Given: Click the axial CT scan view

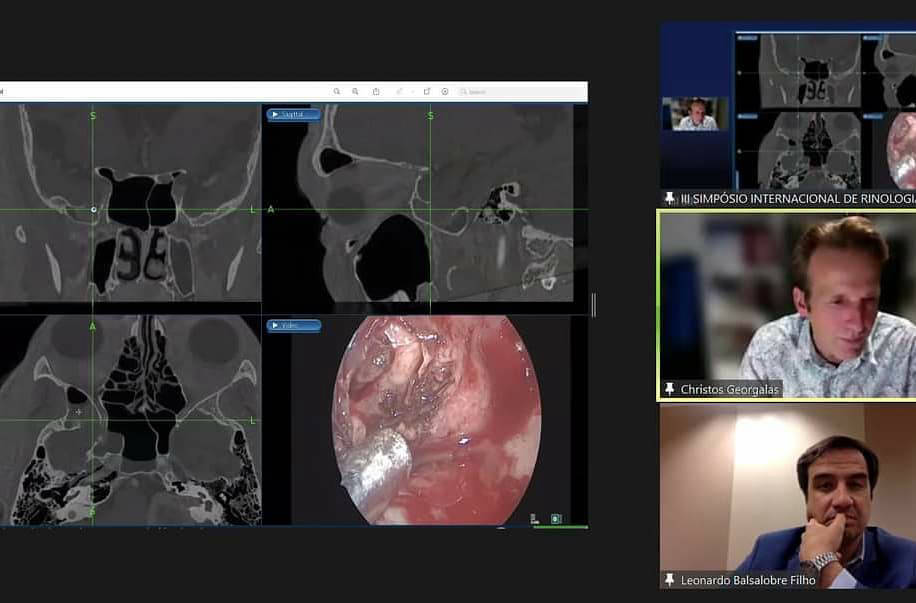Looking at the screenshot, I should click(x=130, y=420).
